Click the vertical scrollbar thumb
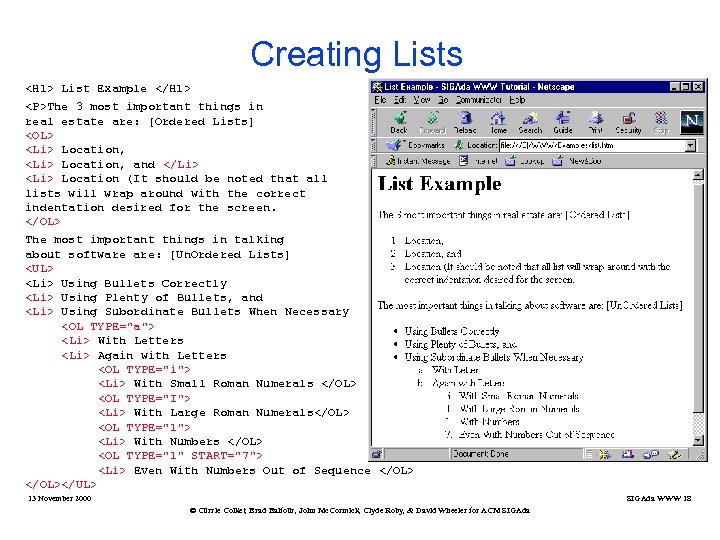The width and height of the screenshot is (720, 540). click(x=698, y=297)
